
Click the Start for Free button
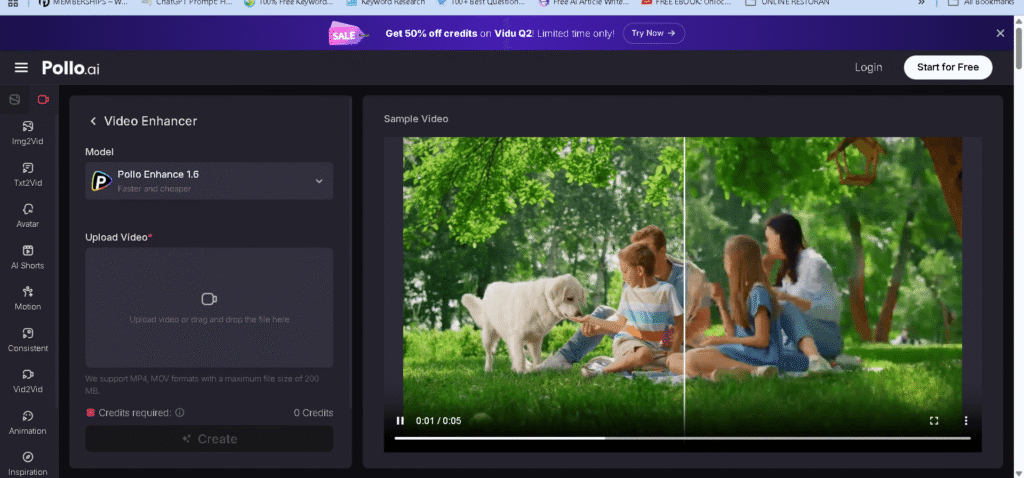coord(948,67)
